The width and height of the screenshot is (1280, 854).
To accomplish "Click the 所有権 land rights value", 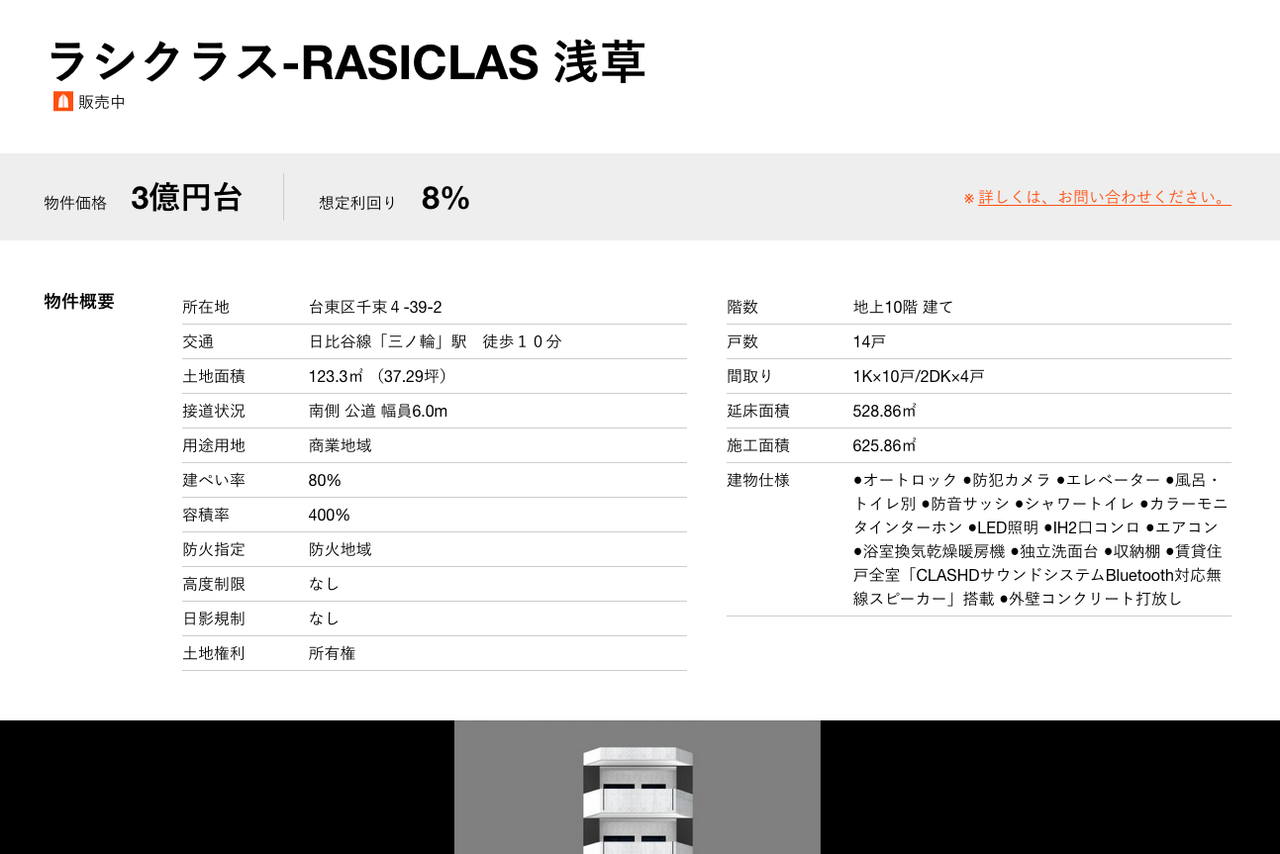I will point(332,653).
